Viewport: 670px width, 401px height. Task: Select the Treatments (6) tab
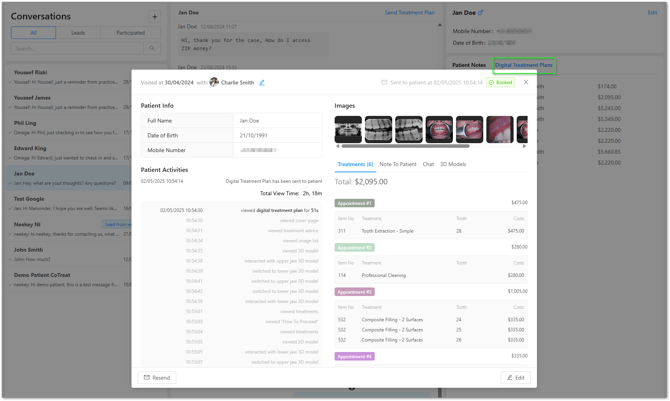(355, 164)
